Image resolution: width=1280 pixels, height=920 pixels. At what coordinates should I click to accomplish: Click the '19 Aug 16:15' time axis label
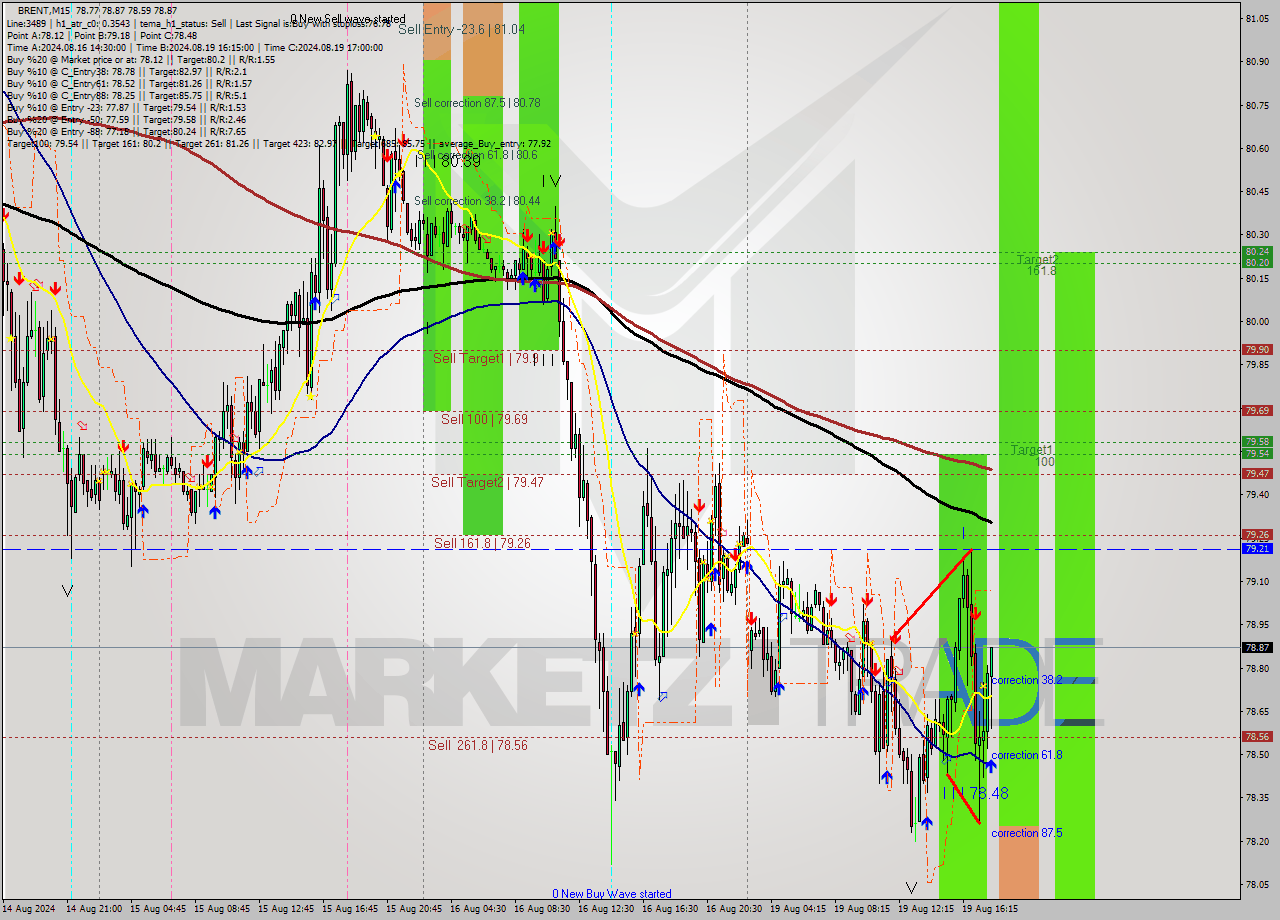pos(990,909)
